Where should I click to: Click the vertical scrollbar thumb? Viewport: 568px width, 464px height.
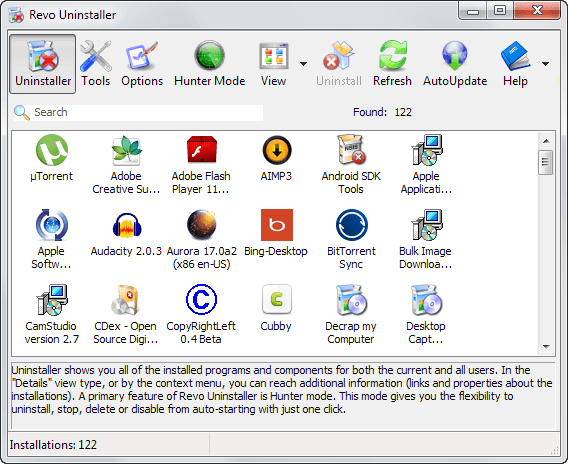pyautogui.click(x=546, y=162)
